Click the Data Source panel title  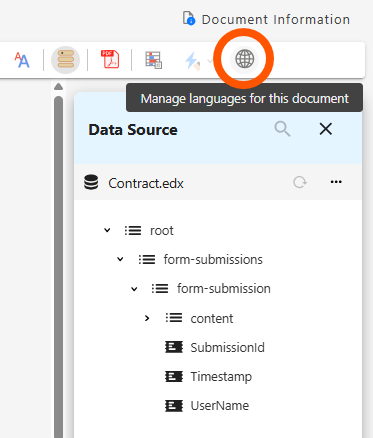click(133, 130)
